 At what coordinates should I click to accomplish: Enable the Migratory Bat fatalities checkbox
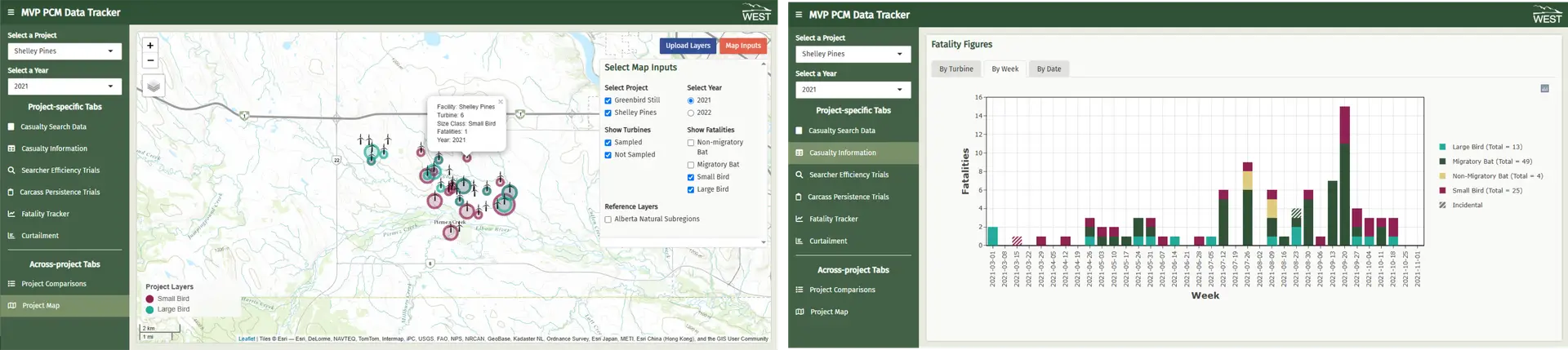691,165
